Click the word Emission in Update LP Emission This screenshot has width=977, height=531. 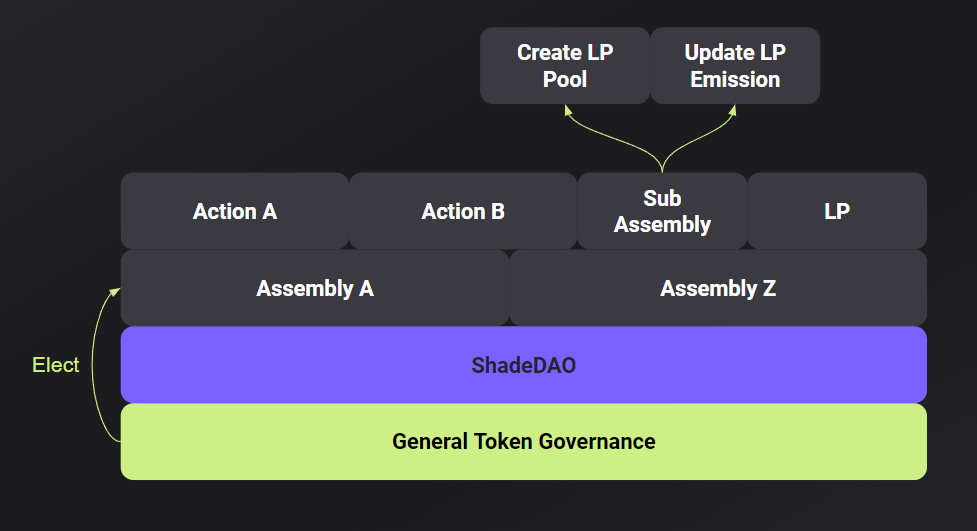click(735, 79)
